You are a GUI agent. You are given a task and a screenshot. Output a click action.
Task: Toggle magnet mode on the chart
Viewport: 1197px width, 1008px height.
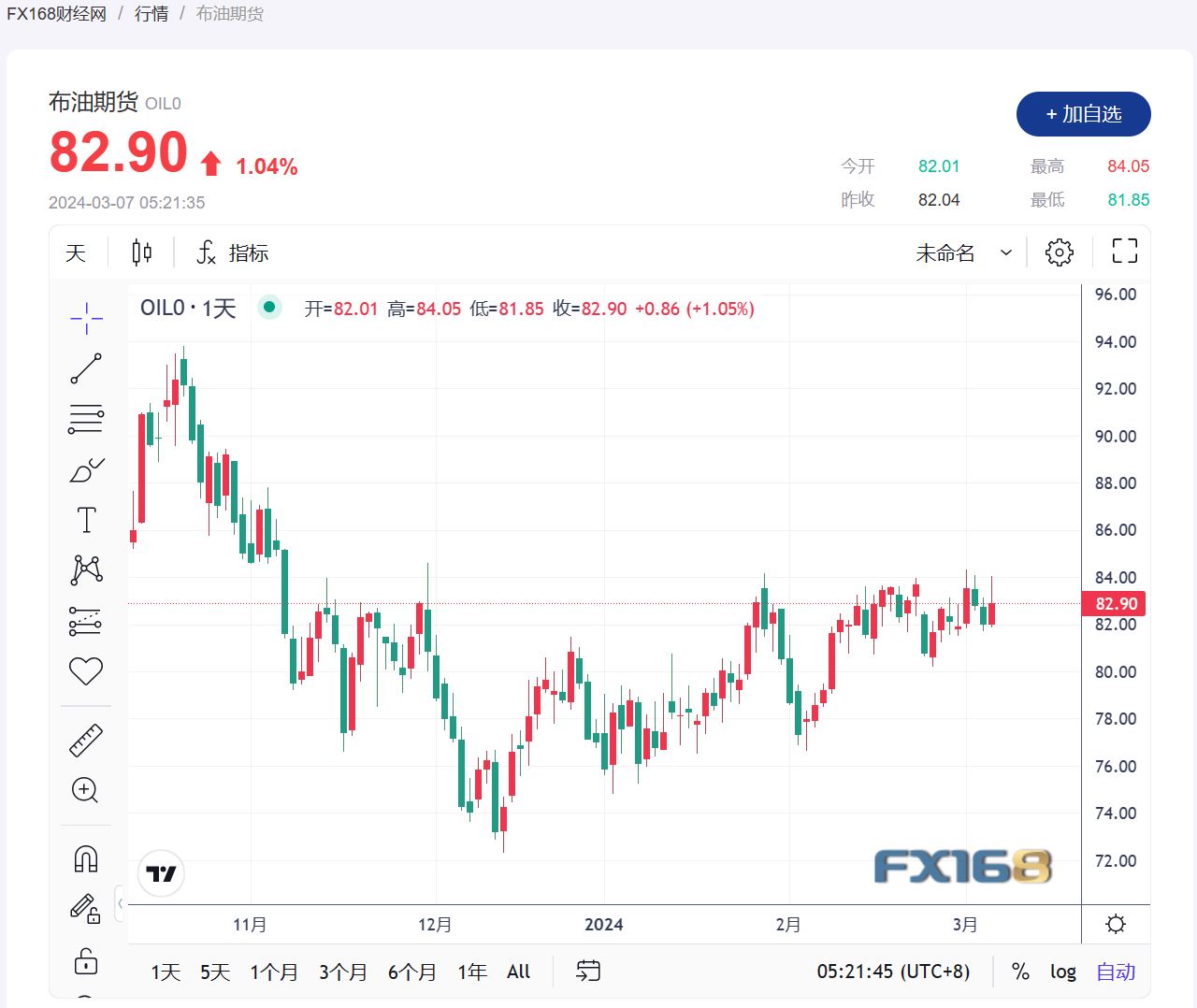(86, 858)
